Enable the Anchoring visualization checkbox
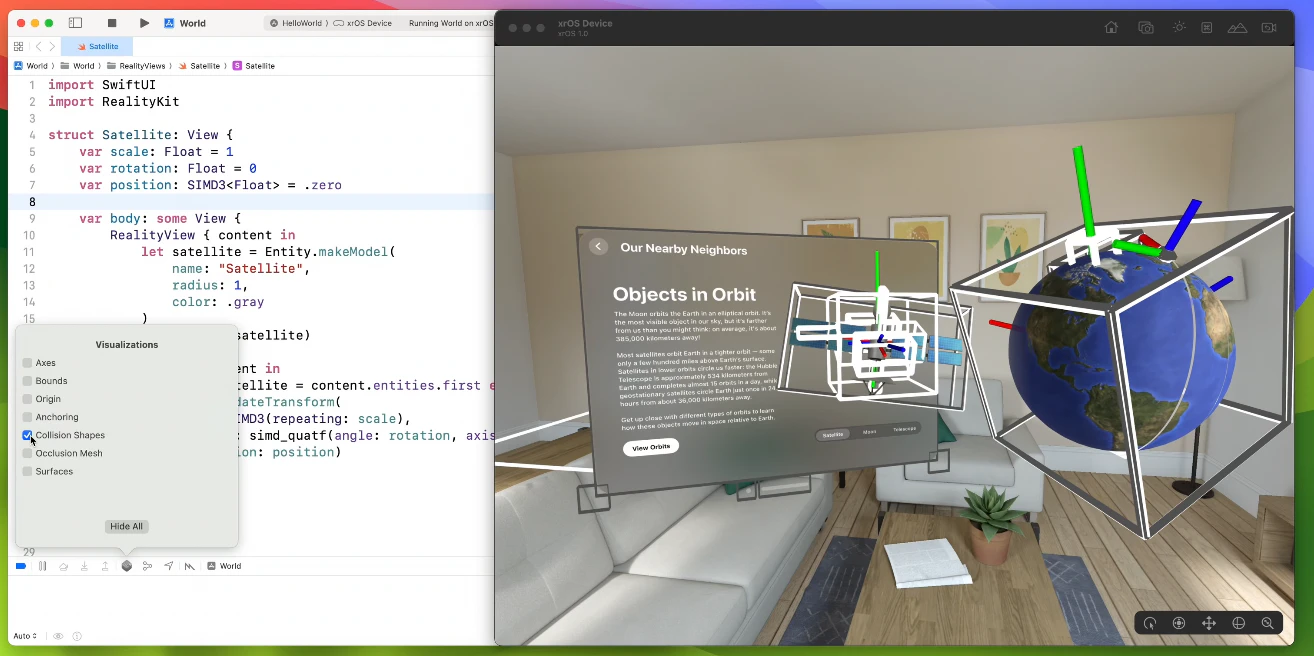The width and height of the screenshot is (1314, 656). click(x=28, y=417)
